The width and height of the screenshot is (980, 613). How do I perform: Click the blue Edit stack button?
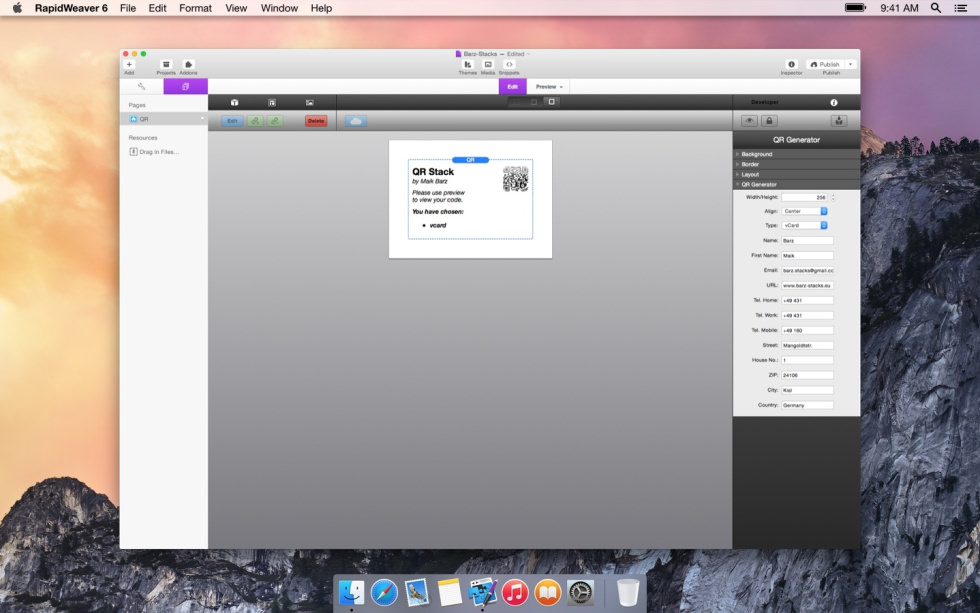click(x=232, y=121)
